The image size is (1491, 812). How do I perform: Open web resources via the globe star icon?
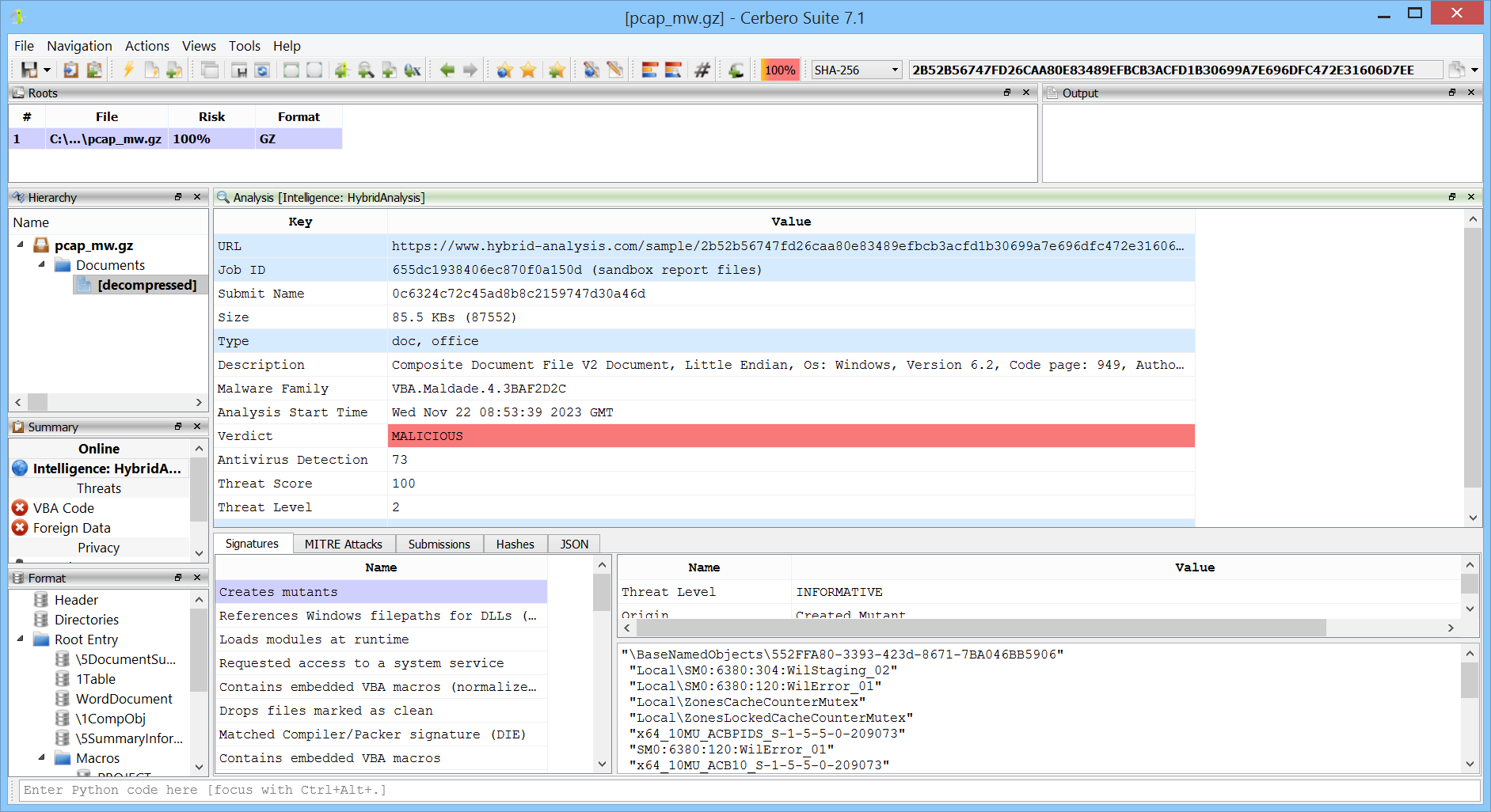[x=504, y=70]
